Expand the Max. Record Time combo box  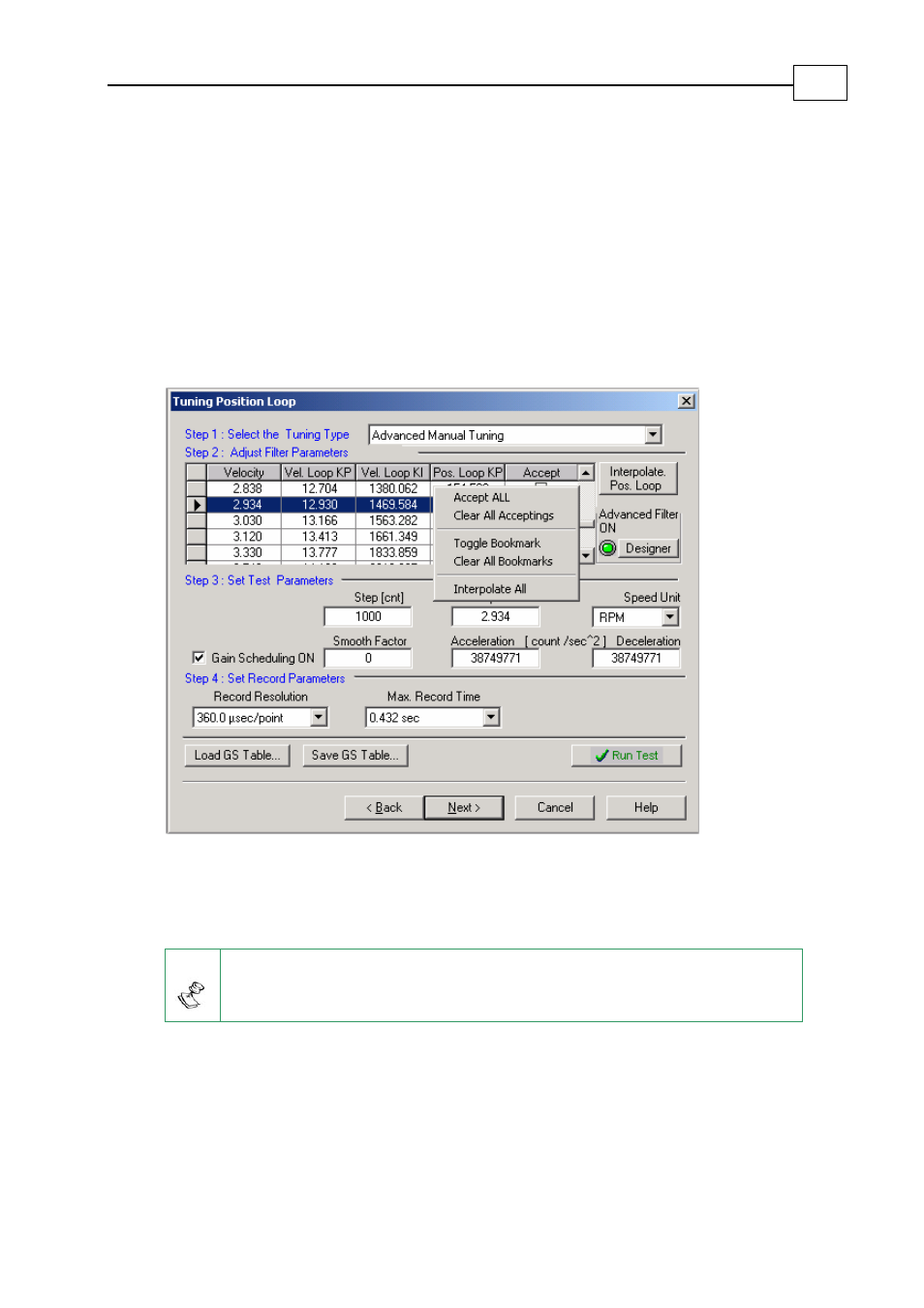coord(491,717)
